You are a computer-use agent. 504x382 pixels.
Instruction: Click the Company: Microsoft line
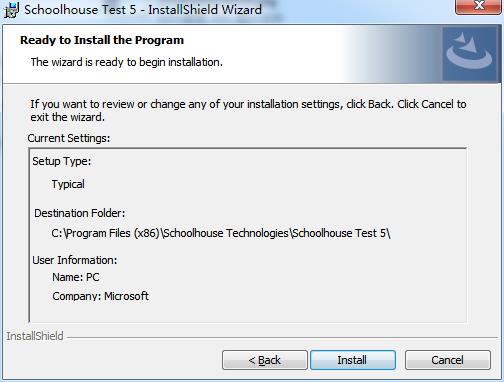(100, 296)
